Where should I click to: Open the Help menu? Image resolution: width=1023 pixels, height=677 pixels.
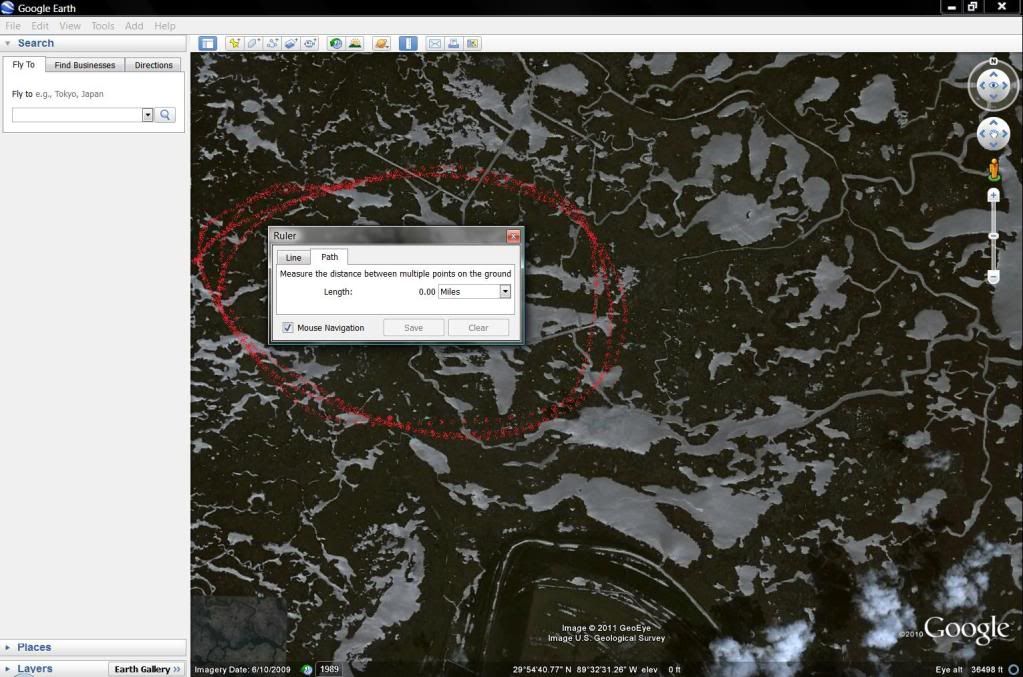[x=164, y=26]
